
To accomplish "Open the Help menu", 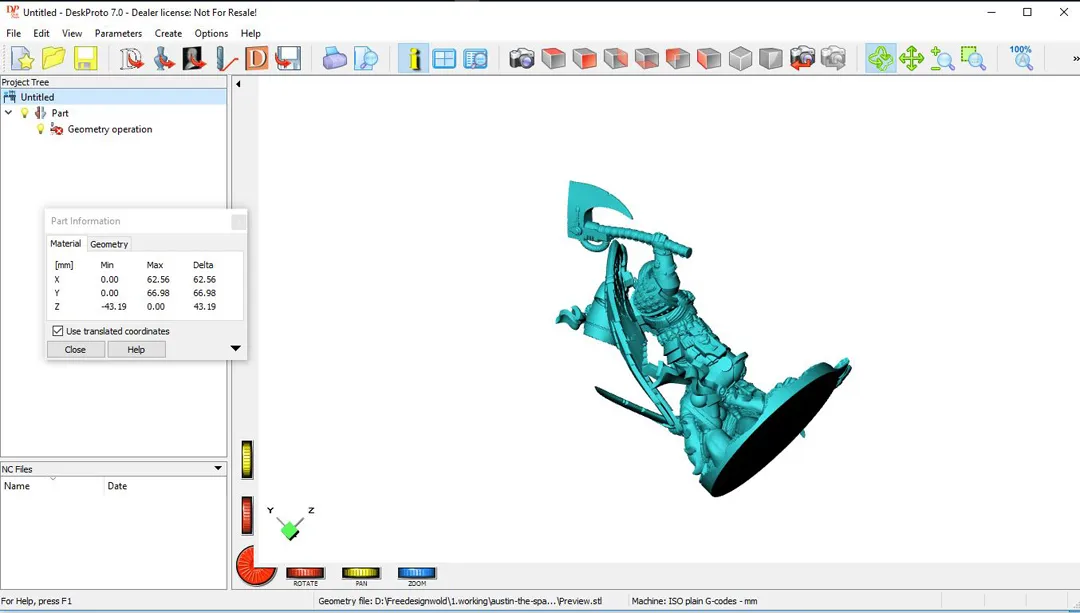I will pos(251,33).
